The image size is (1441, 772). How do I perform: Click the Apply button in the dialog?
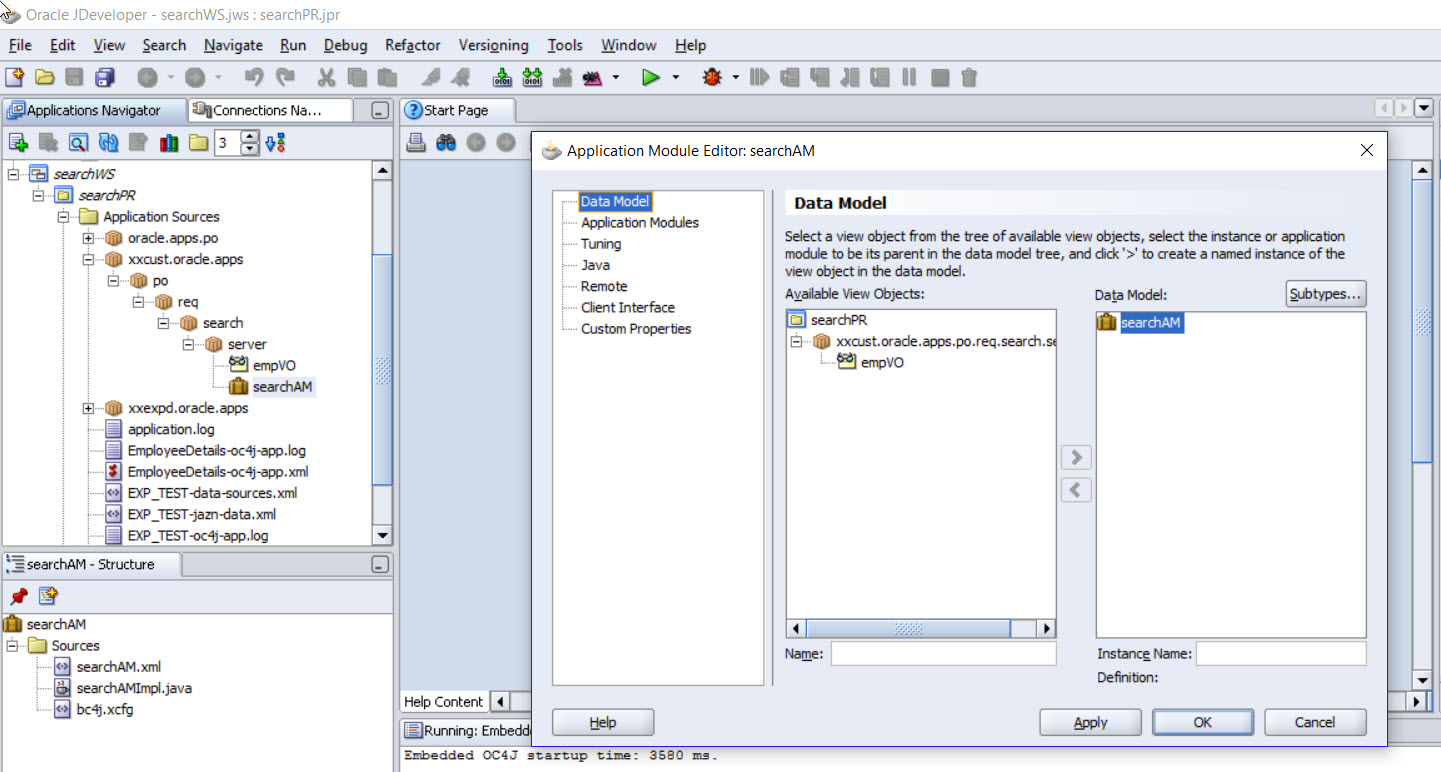point(1090,722)
